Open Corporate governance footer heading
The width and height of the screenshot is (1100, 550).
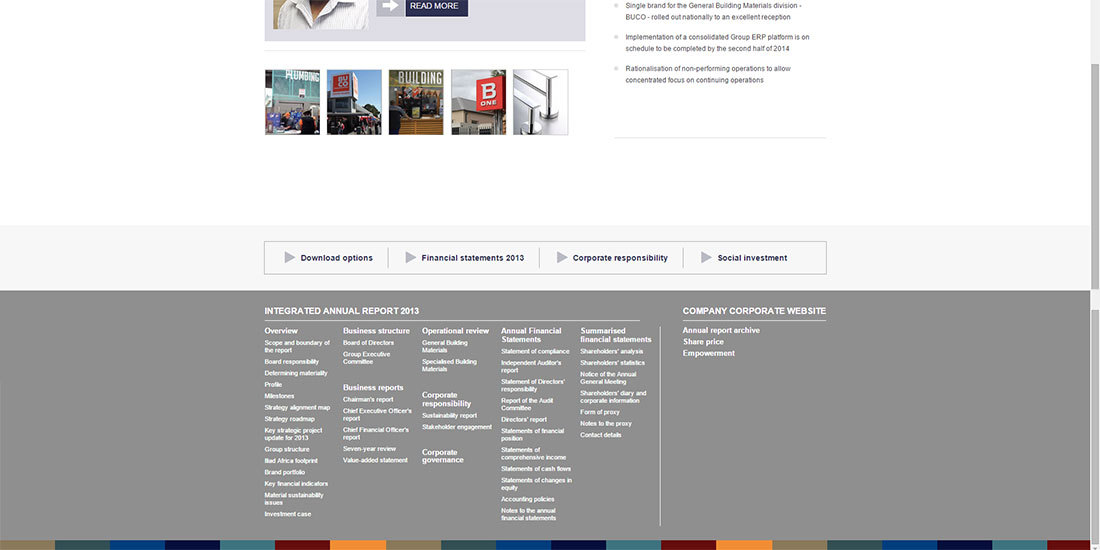[x=443, y=456]
